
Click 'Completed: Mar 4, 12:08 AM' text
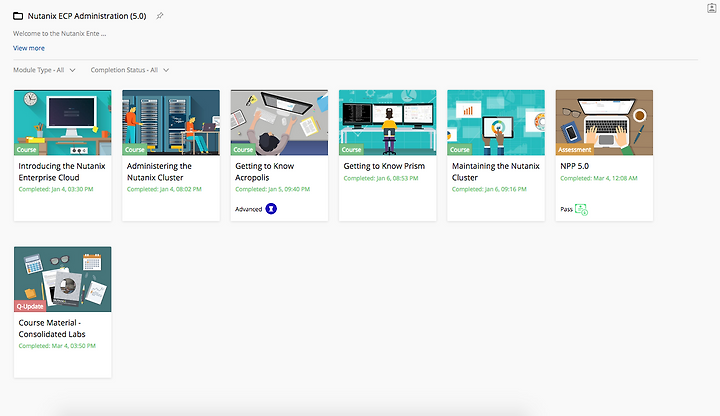tap(599, 178)
